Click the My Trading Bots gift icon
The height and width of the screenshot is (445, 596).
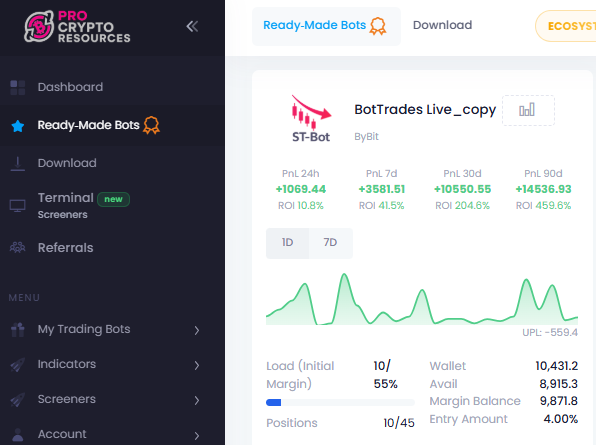point(17,329)
